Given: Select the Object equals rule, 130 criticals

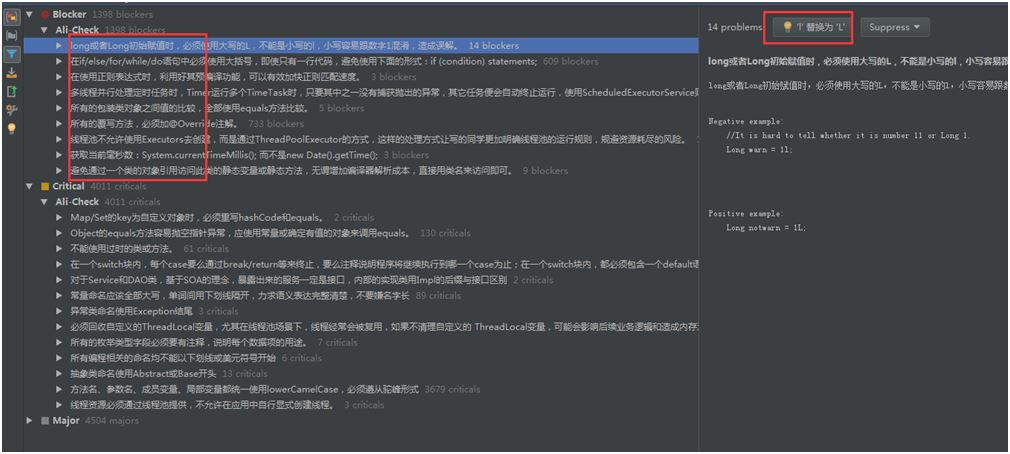Looking at the screenshot, I should pos(361,233).
